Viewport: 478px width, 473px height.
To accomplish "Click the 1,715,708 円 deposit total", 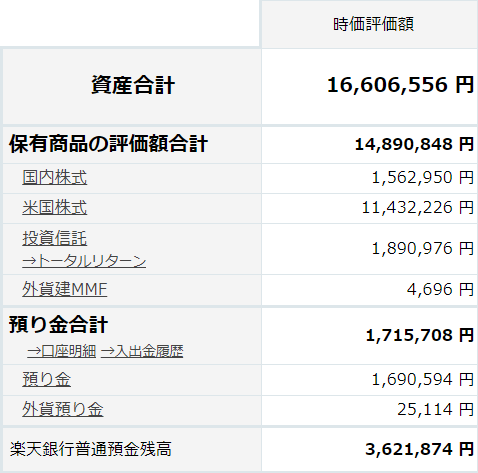I will pos(420,335).
